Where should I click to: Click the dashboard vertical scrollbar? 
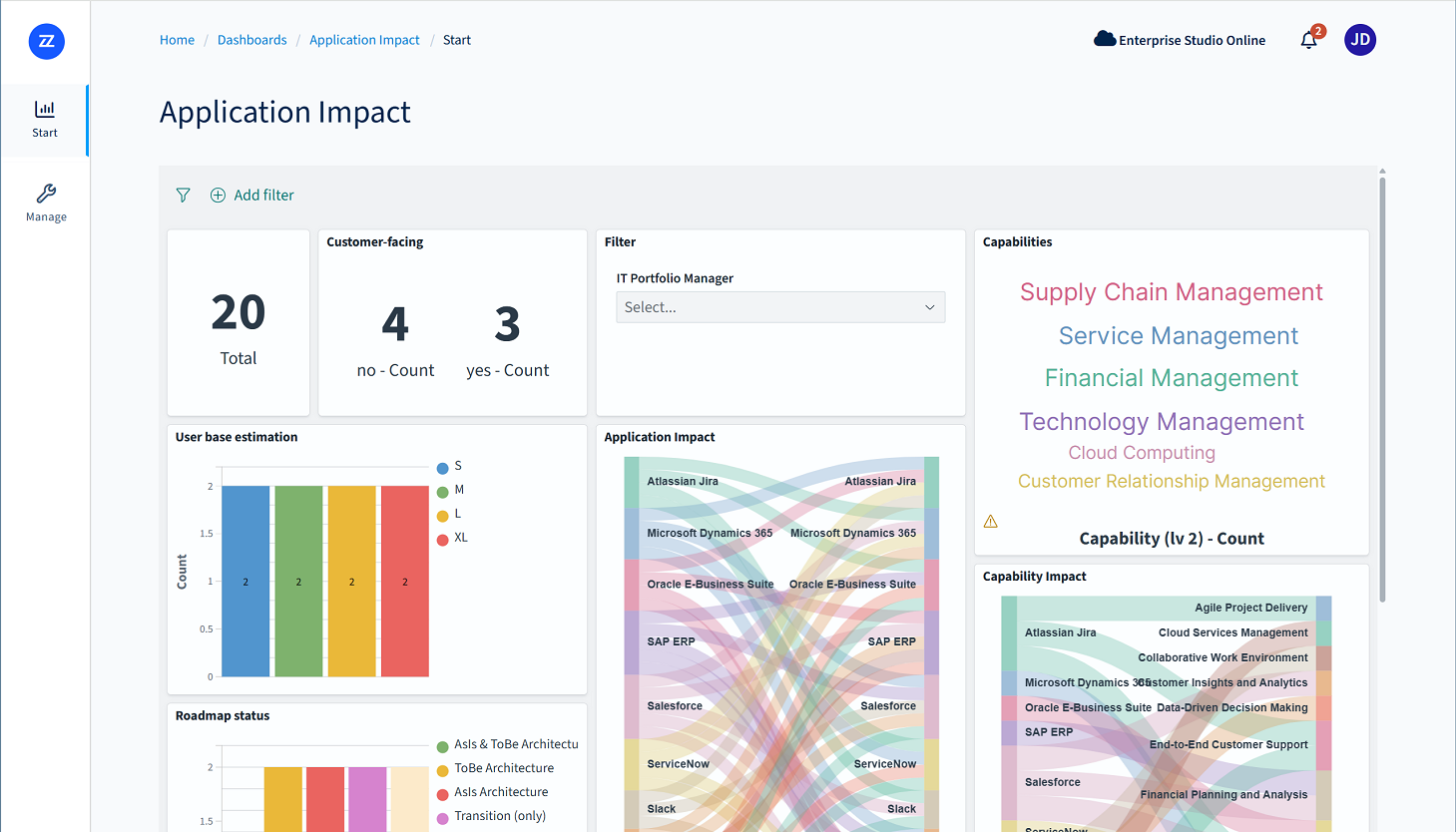tap(1382, 389)
